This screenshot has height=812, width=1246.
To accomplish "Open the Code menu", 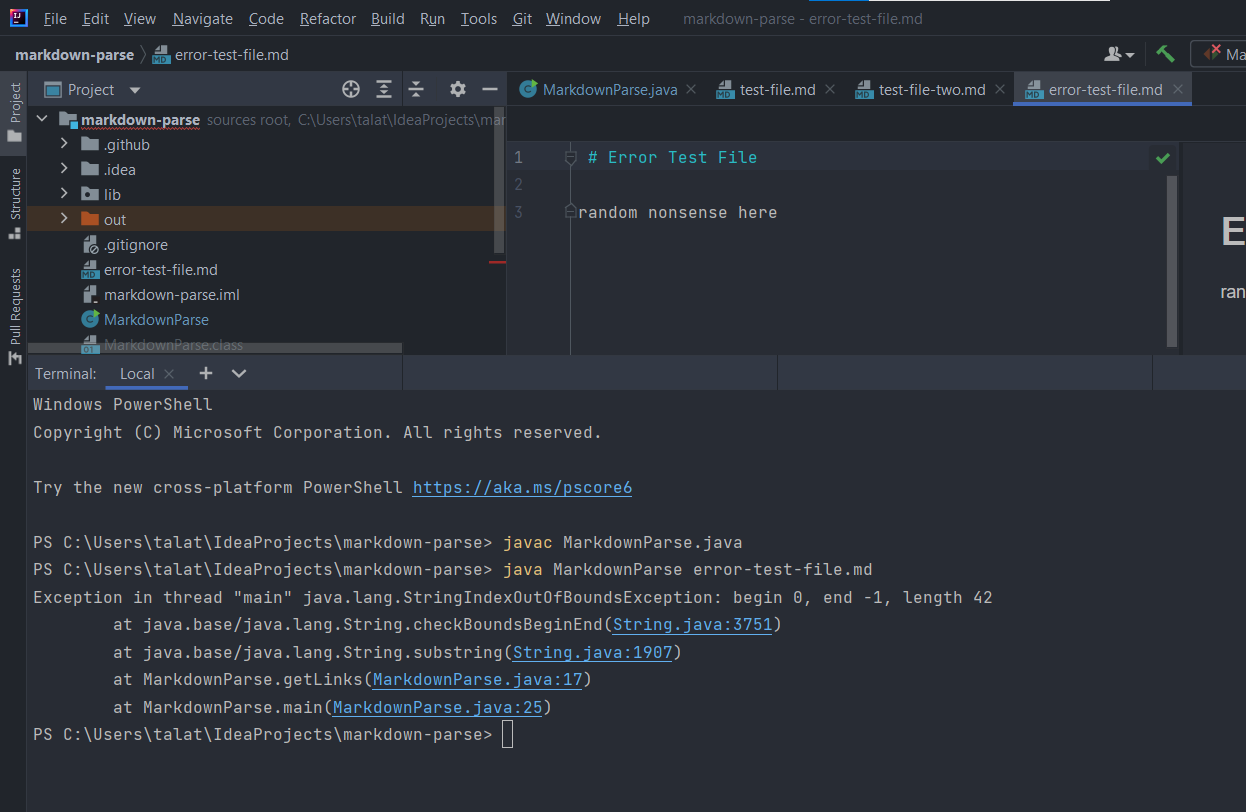I will tap(266, 19).
